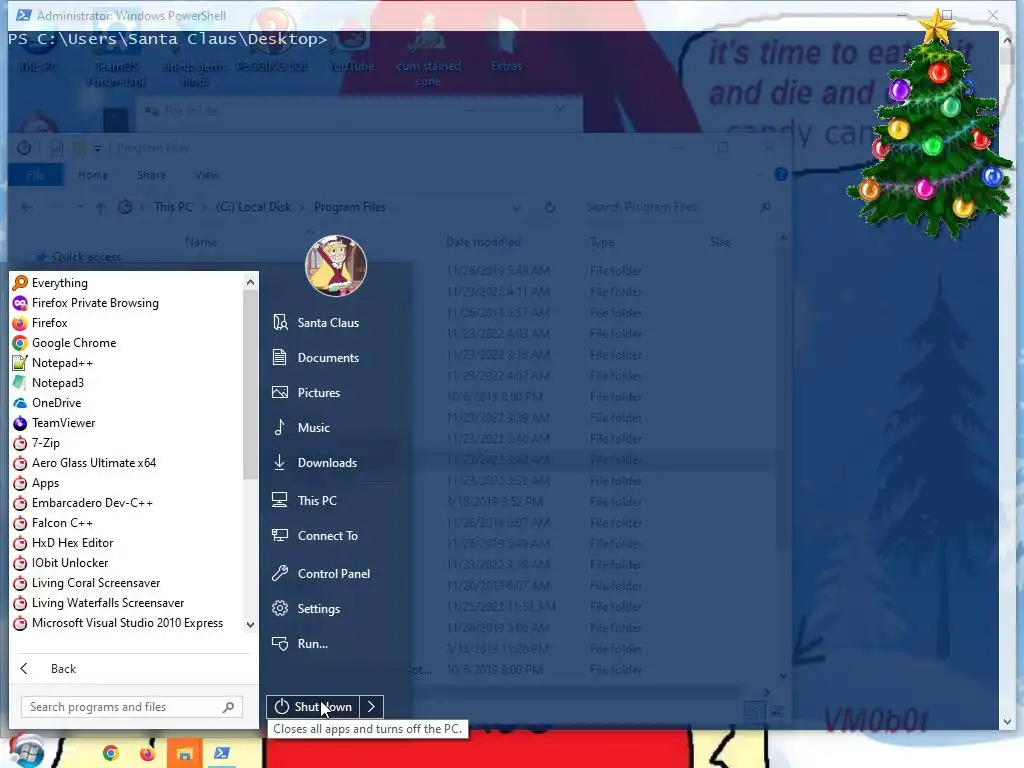1024x768 pixels.
Task: Click the Shut Down button
Action: [x=313, y=707]
